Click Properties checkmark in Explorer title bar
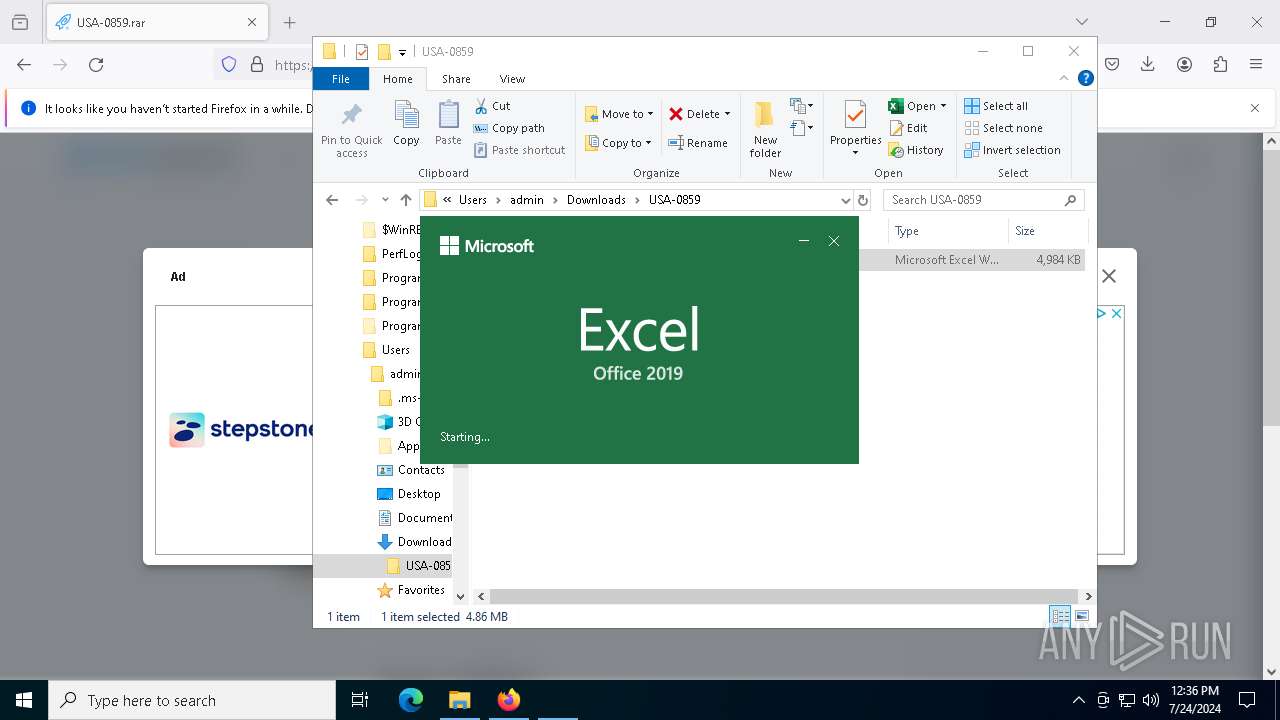 click(x=362, y=52)
